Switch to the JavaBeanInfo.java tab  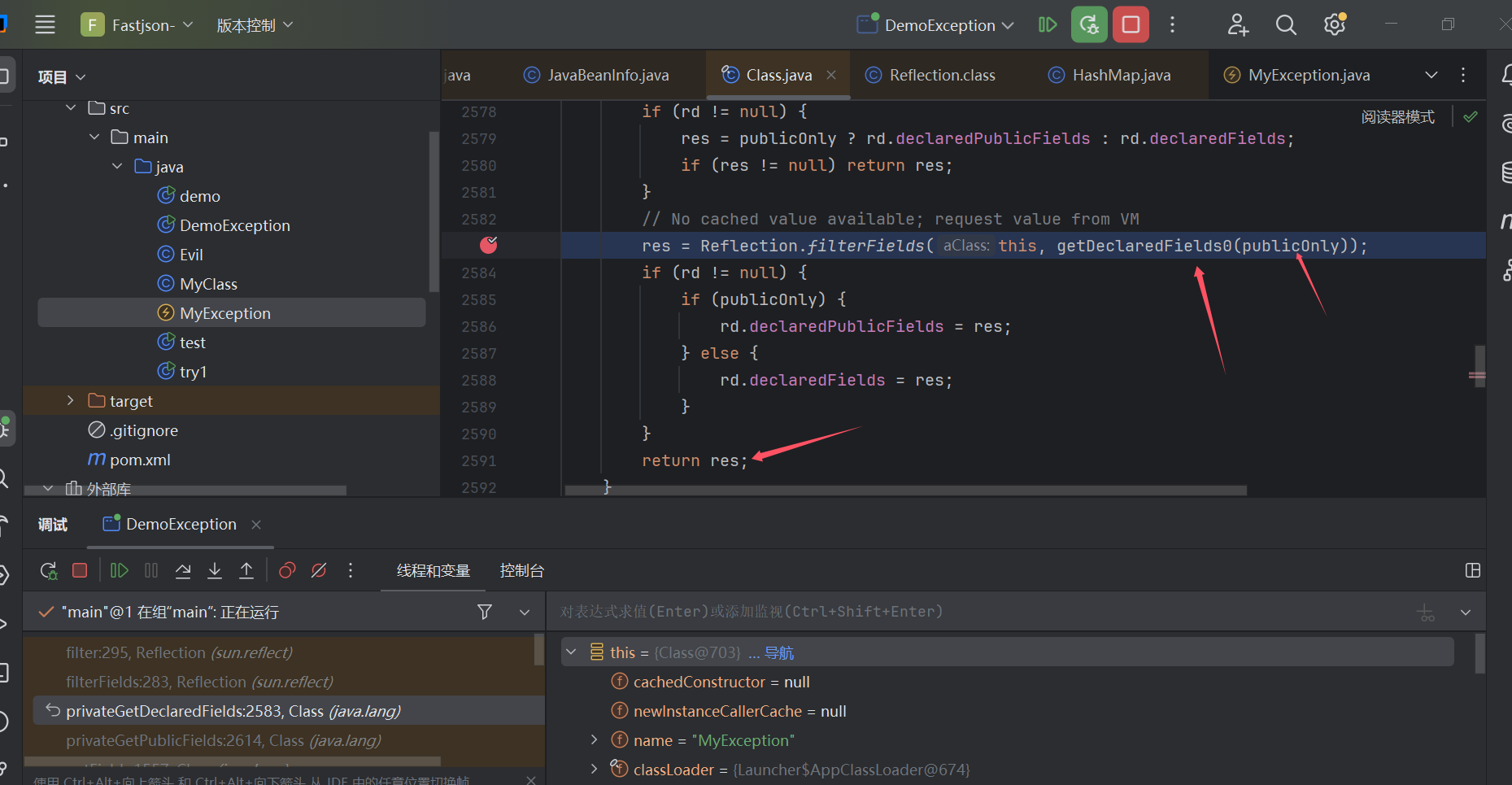pyautogui.click(x=596, y=76)
